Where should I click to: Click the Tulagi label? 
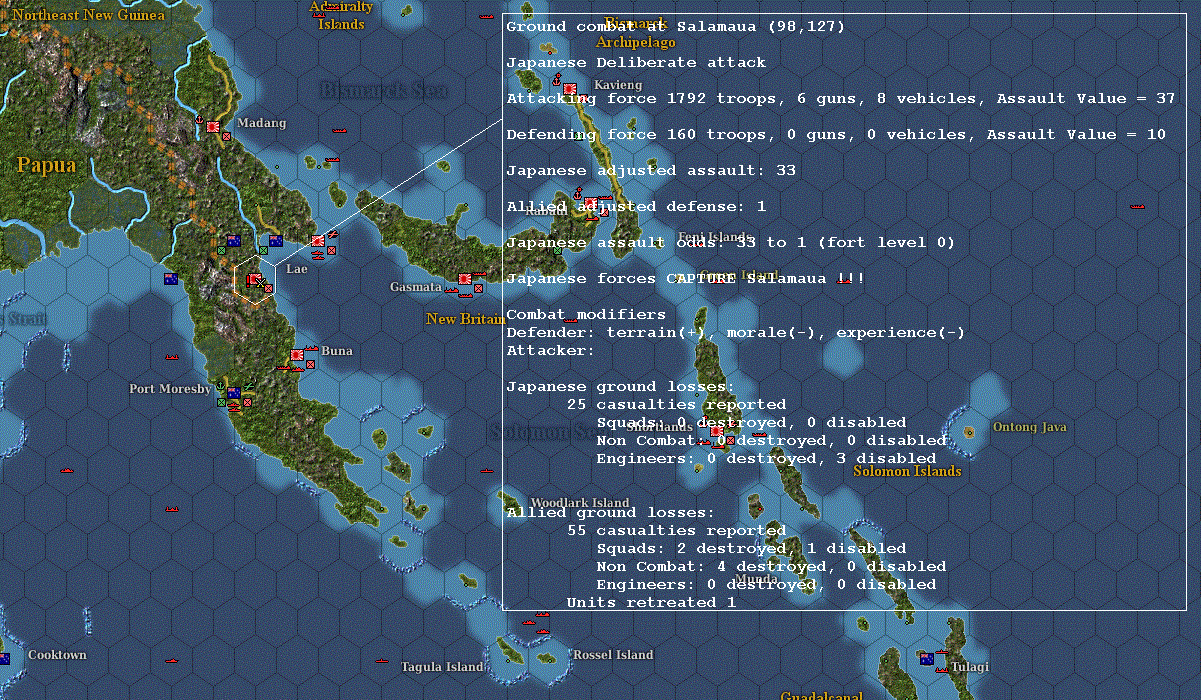970,667
